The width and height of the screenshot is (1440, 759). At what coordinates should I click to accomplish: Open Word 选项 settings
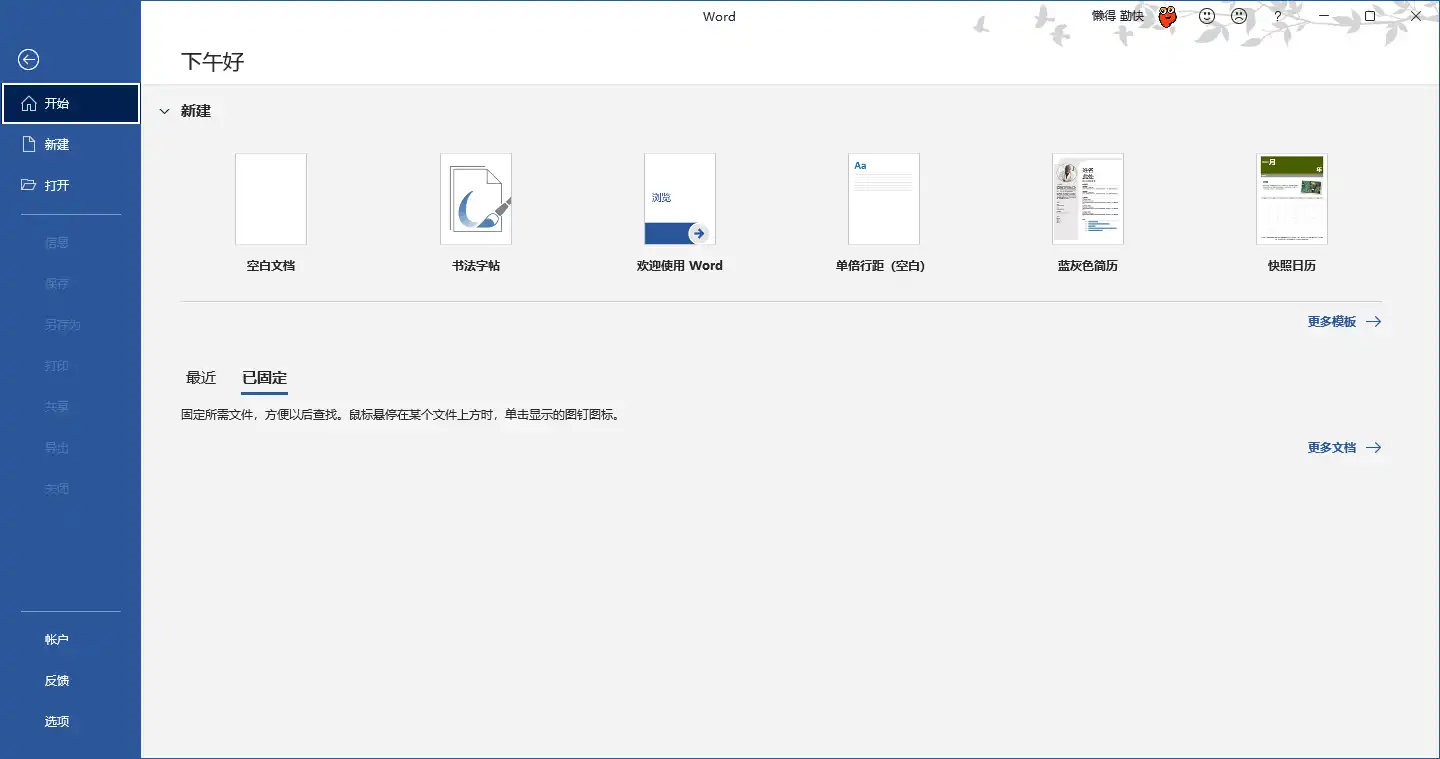pyautogui.click(x=70, y=721)
